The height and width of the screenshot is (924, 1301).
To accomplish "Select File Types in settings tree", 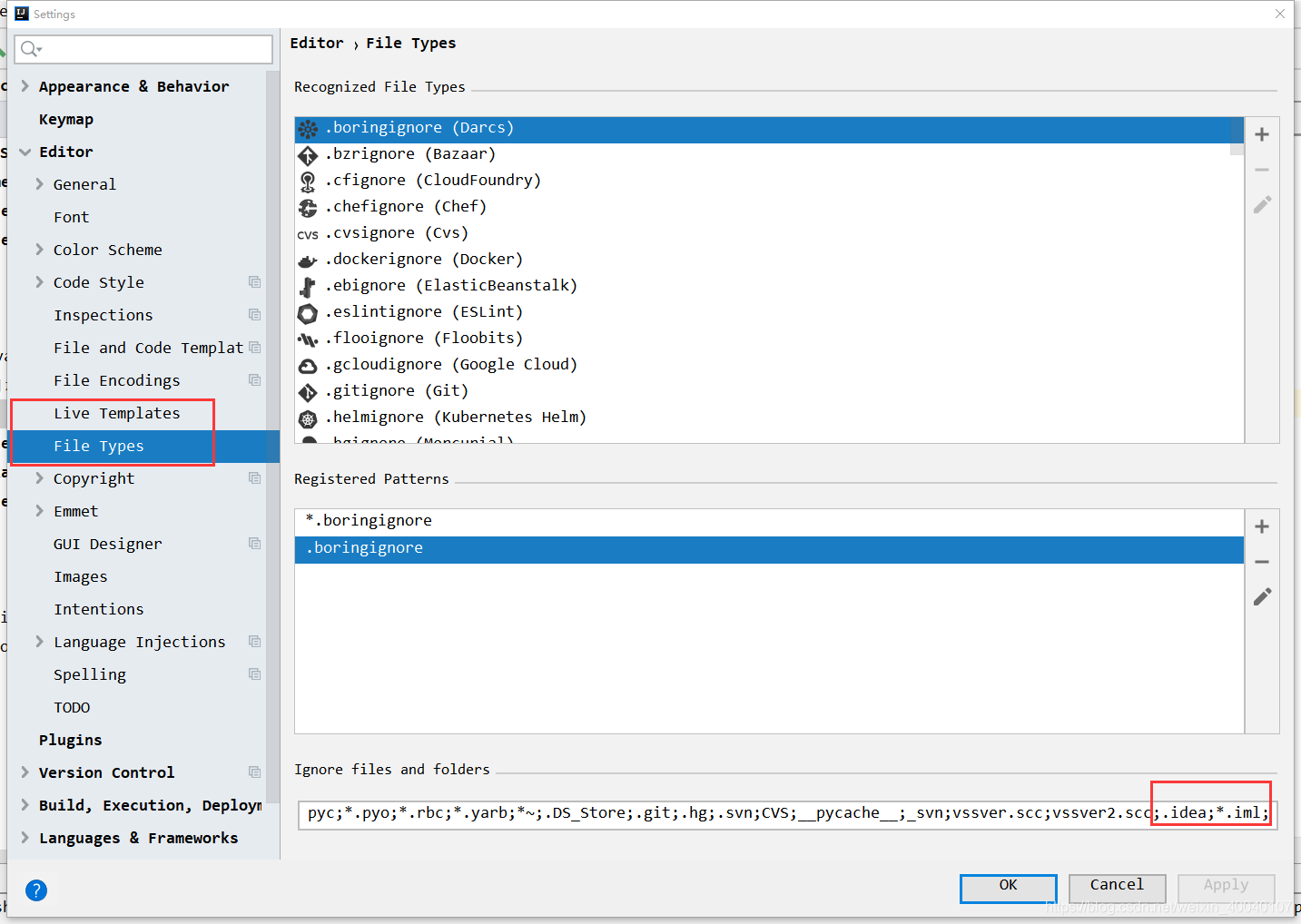I will [98, 446].
